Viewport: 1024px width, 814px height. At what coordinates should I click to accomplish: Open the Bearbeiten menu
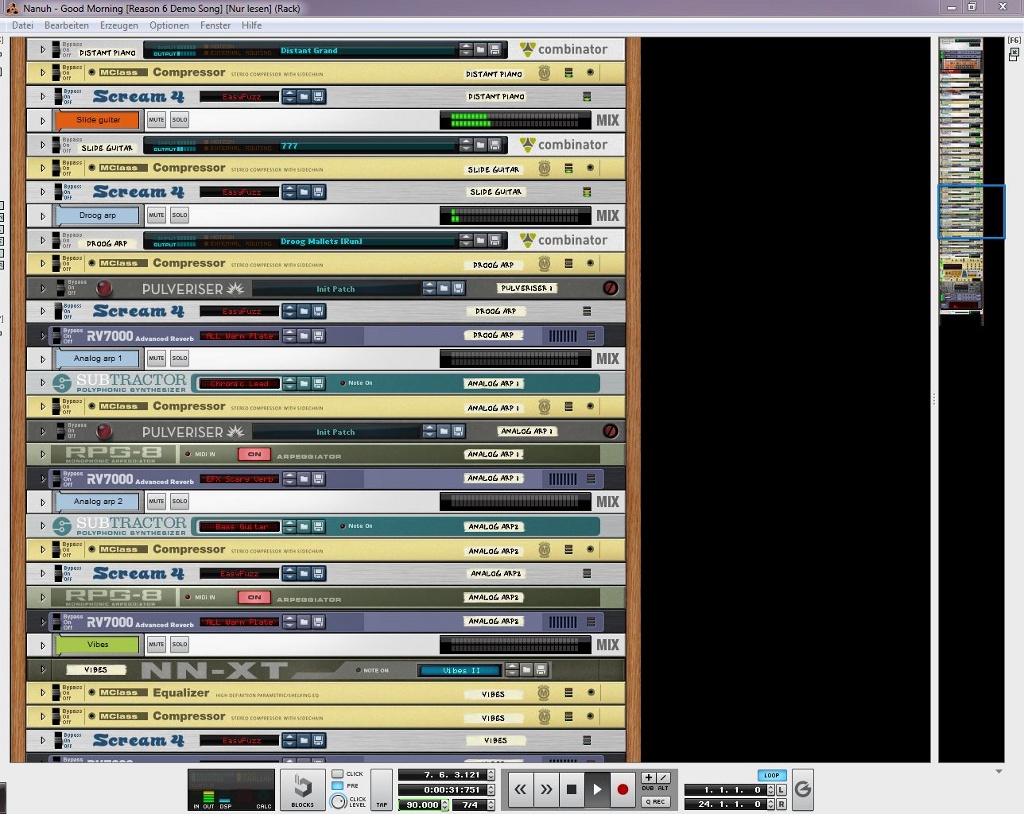66,25
